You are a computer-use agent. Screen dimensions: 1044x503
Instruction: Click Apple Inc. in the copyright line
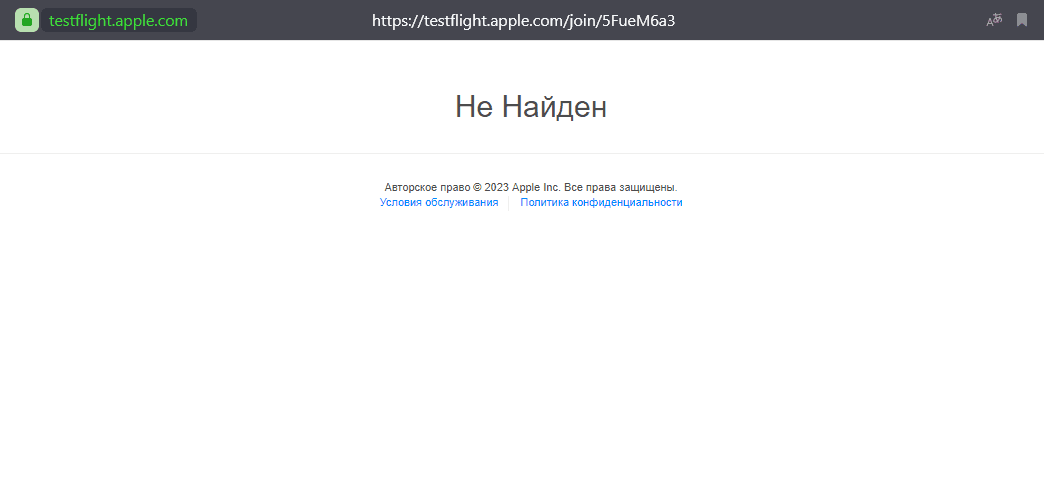coord(536,187)
